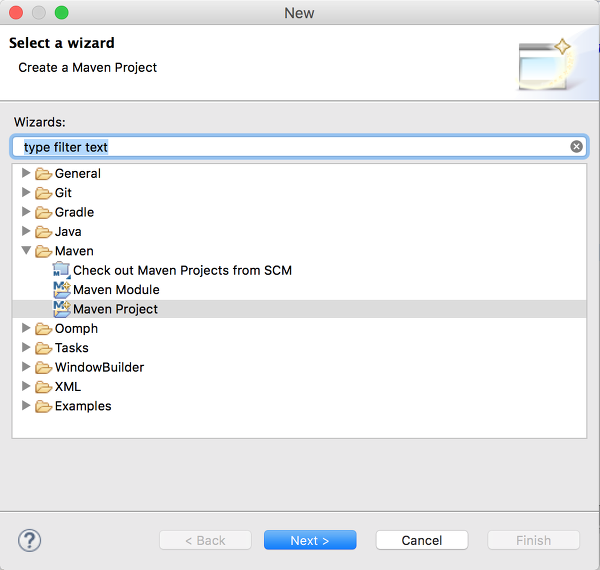Click the WindowBuilder folder icon
This screenshot has width=600, height=570.
(x=43, y=367)
